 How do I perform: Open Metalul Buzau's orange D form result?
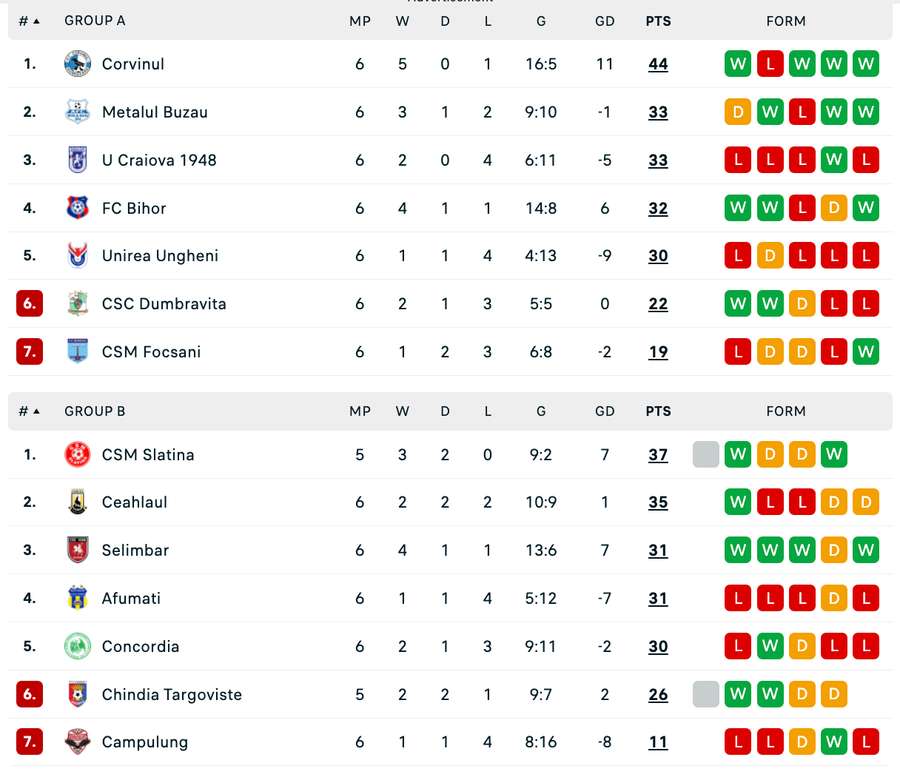pyautogui.click(x=738, y=112)
